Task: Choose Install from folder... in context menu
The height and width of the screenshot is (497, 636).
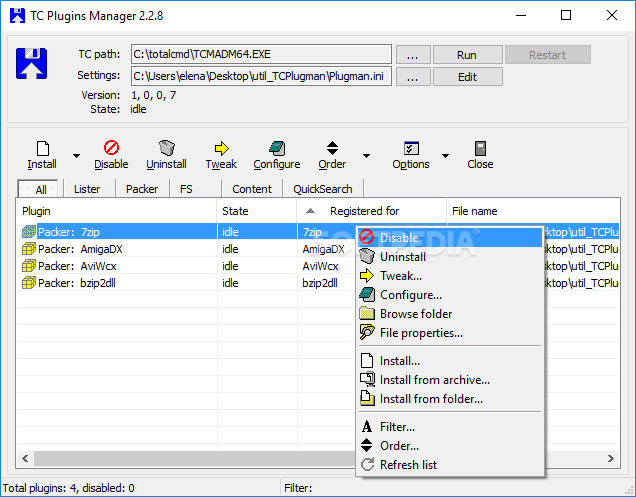Action: point(450,399)
